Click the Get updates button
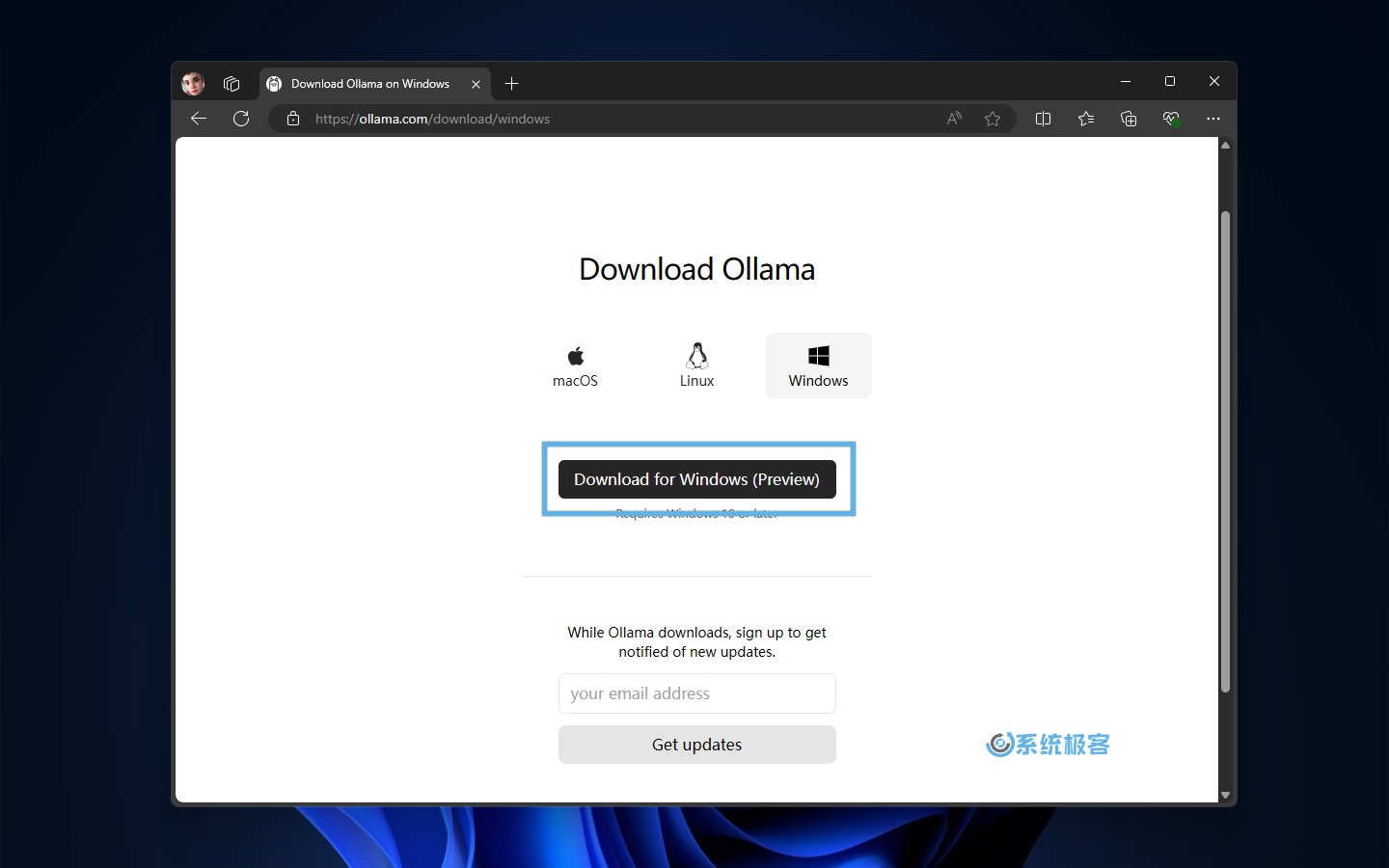The height and width of the screenshot is (868, 1389). pyautogui.click(x=697, y=745)
